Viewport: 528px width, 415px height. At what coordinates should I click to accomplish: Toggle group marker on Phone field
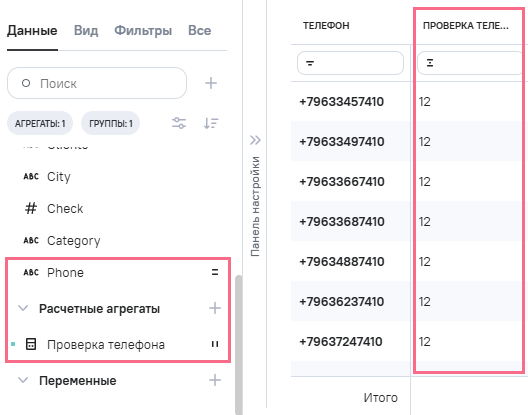click(x=215, y=272)
